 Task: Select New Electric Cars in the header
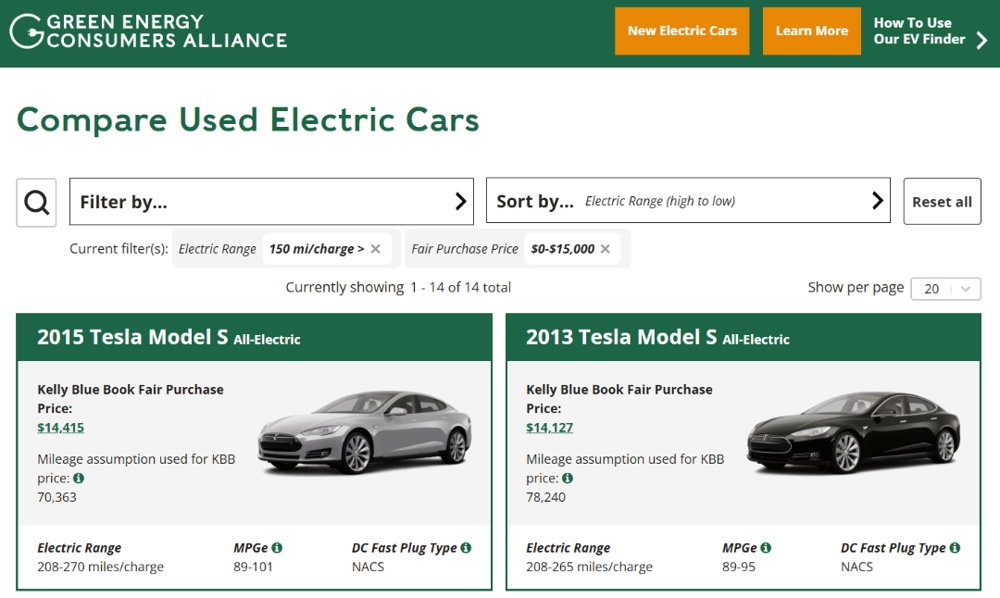tap(682, 31)
